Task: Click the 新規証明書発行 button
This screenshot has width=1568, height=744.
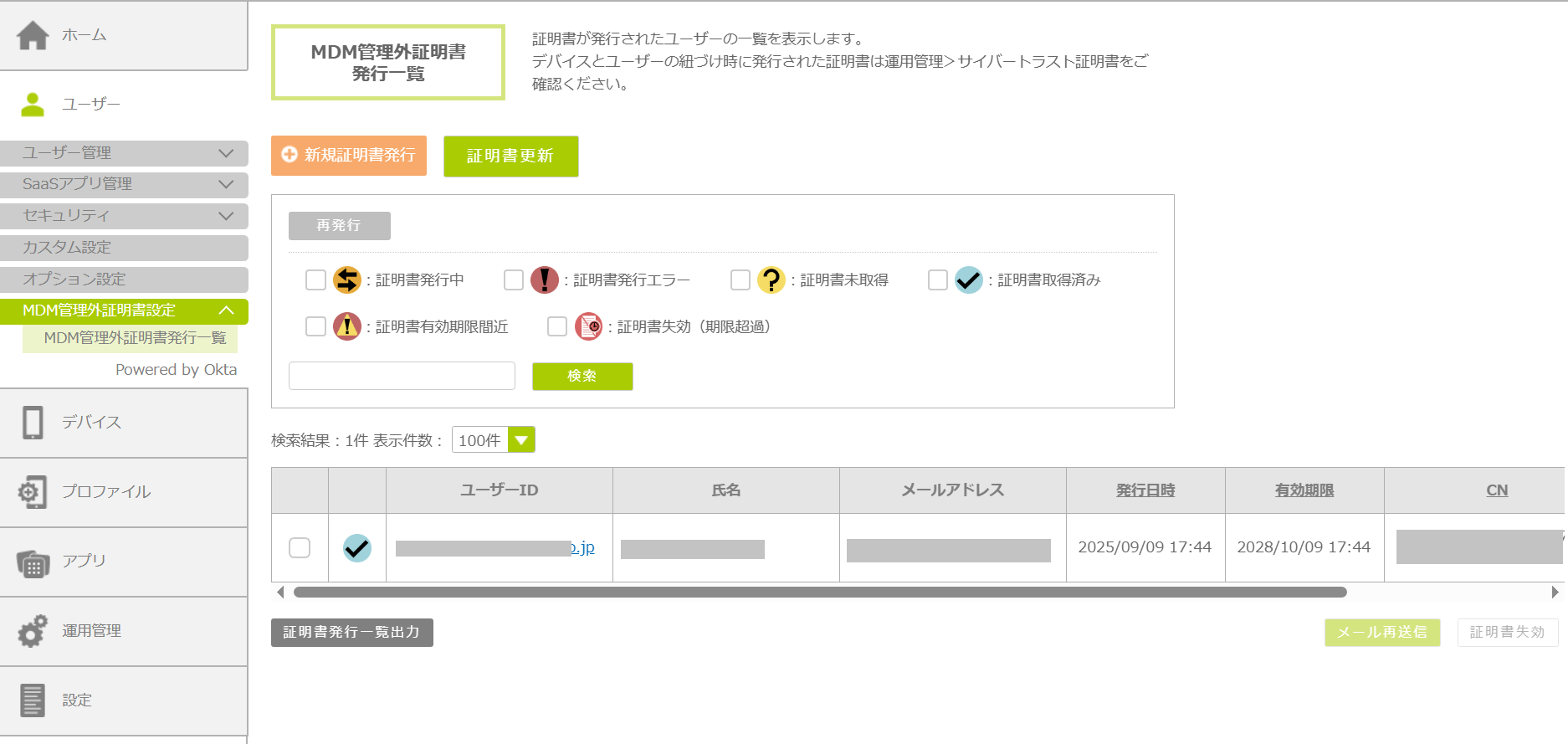Action: coord(349,156)
